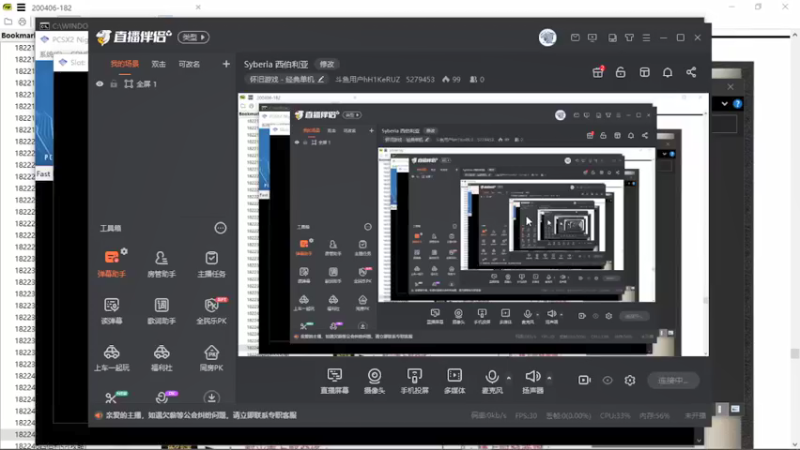Open the 读弹幕 read-danmaku tool
The width and height of the screenshot is (800, 450).
coord(111,311)
